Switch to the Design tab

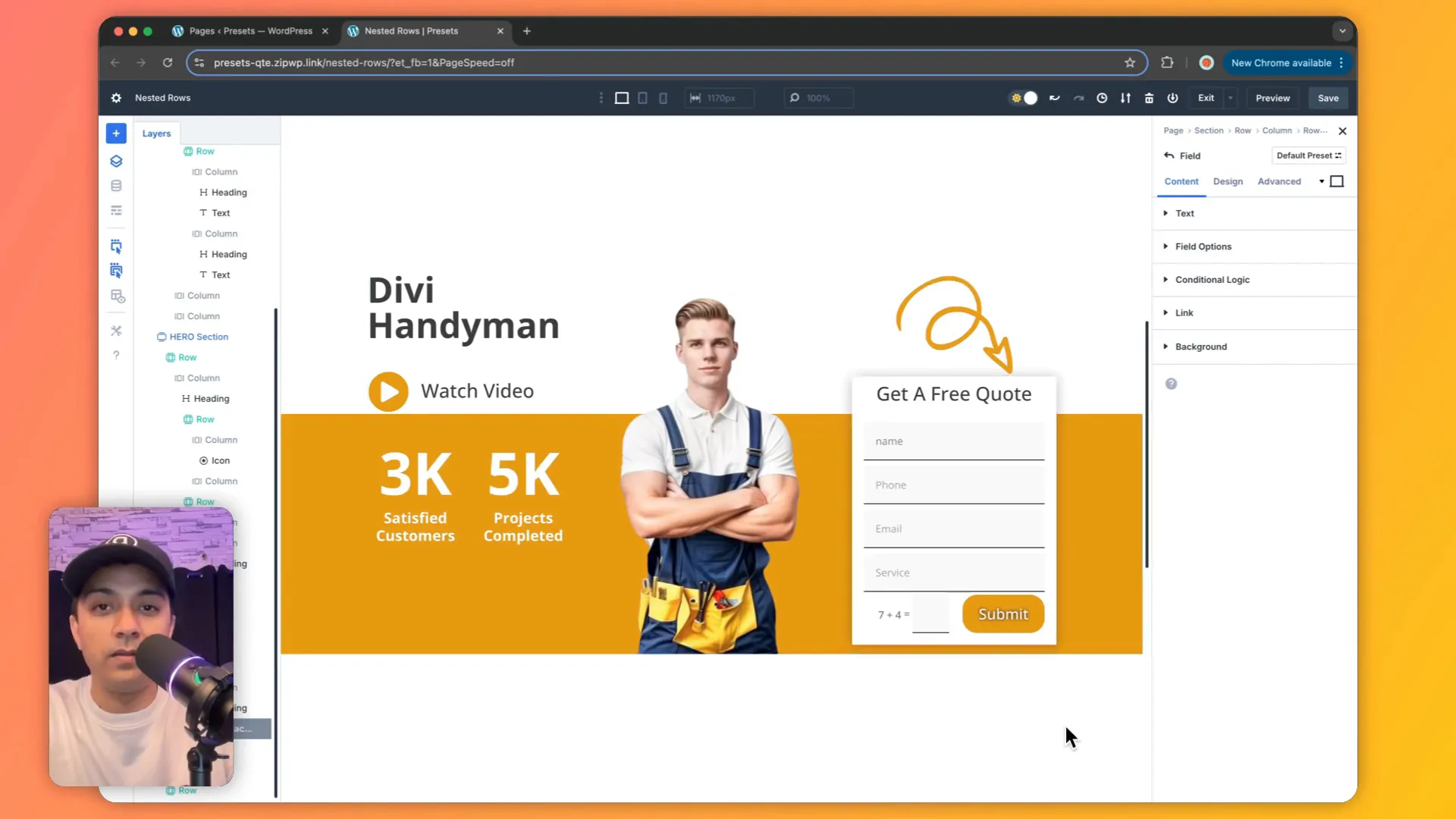(x=1228, y=181)
